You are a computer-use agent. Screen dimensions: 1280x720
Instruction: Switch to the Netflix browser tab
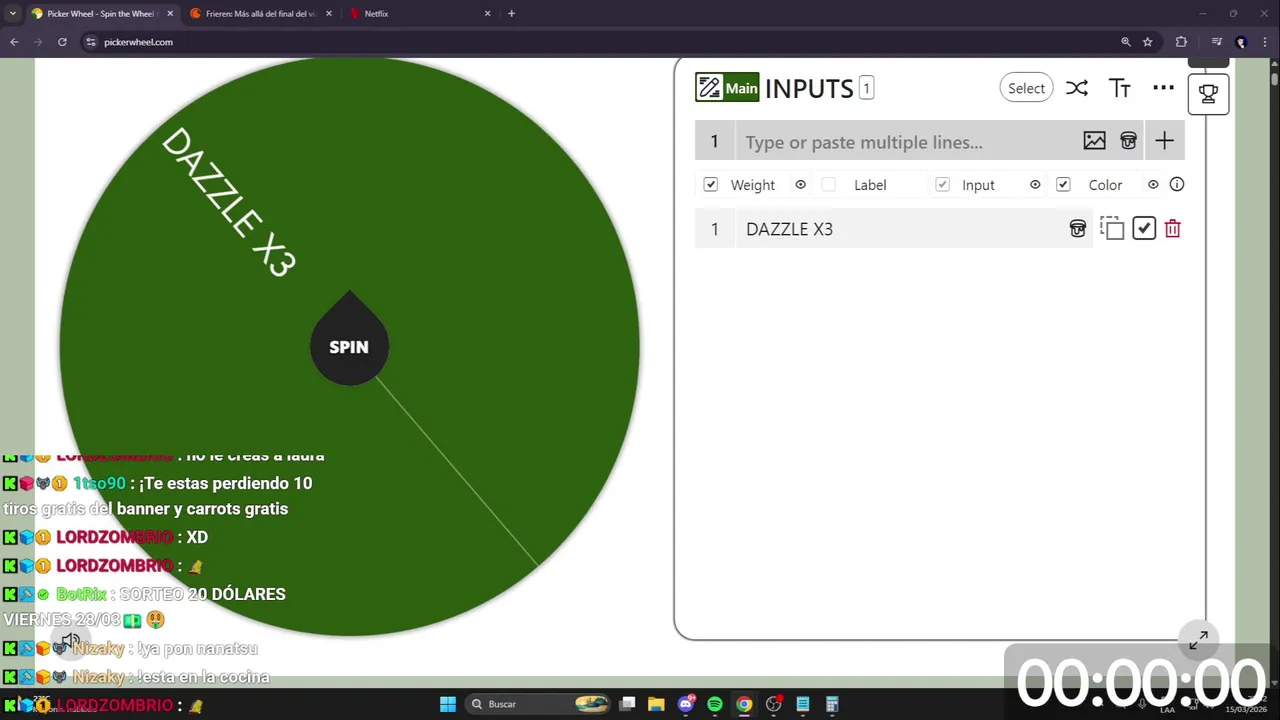420,14
